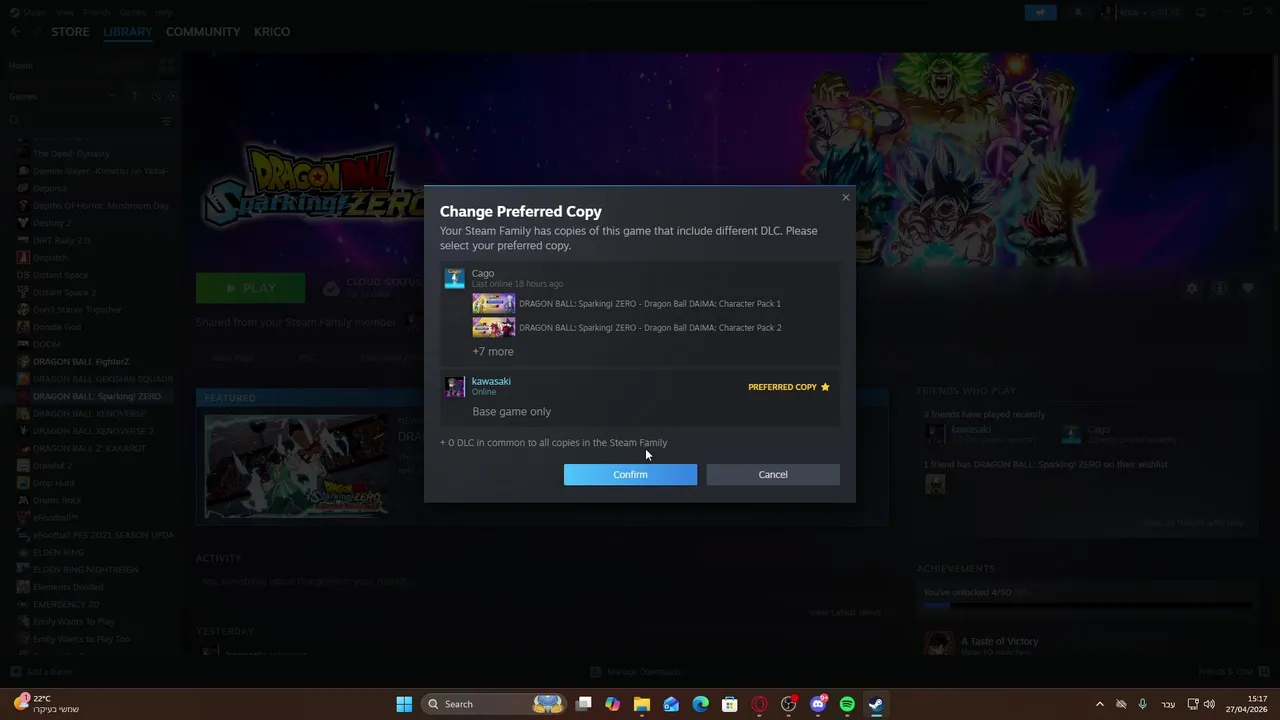Go back with the navigation arrow

[x=15, y=32]
